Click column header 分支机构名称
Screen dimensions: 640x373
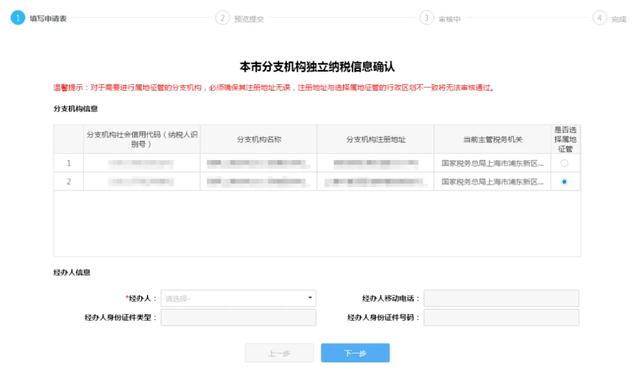259,140
